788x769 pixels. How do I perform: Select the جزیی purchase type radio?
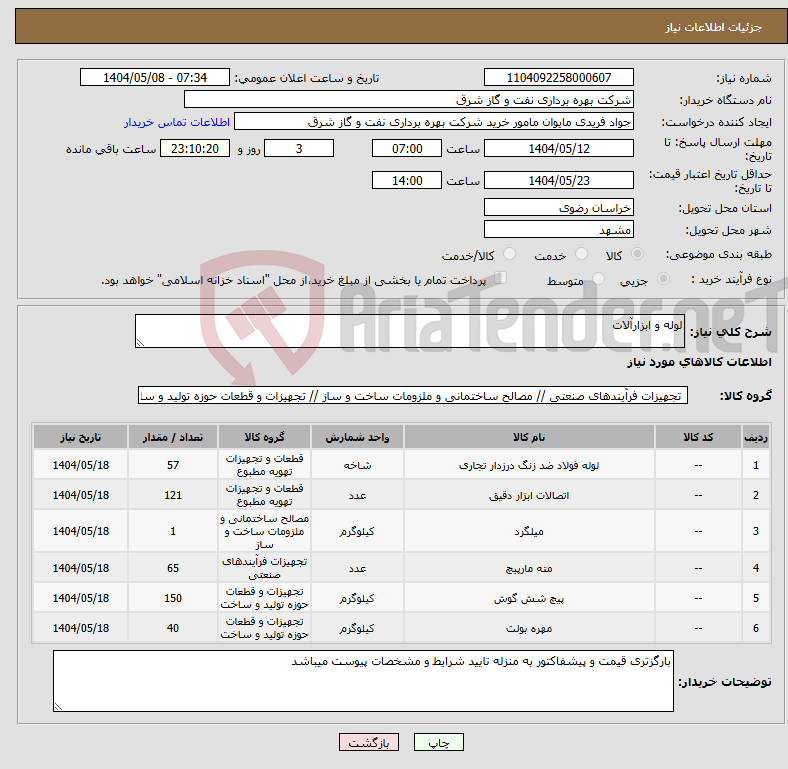(663, 279)
